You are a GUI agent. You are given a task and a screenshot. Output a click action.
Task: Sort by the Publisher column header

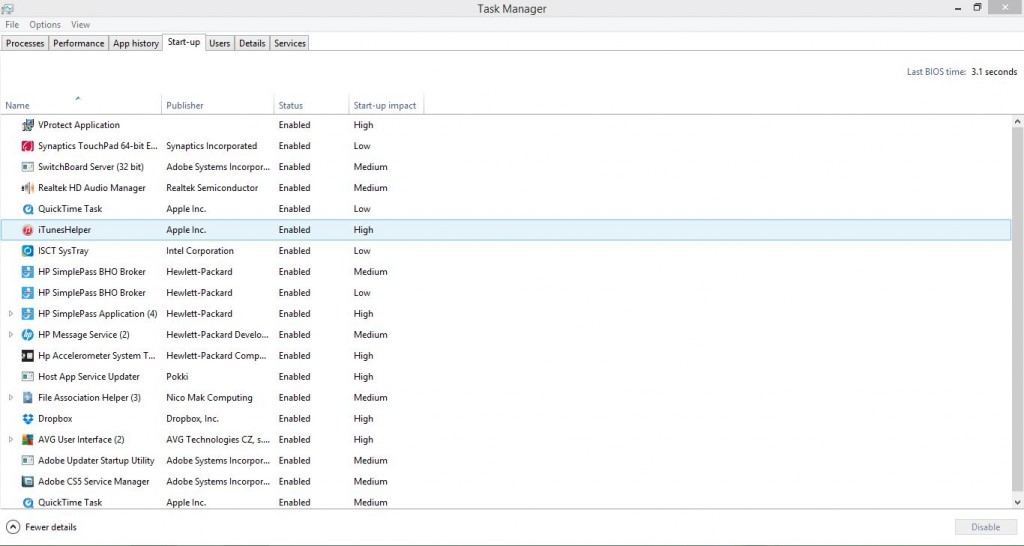pyautogui.click(x=217, y=104)
